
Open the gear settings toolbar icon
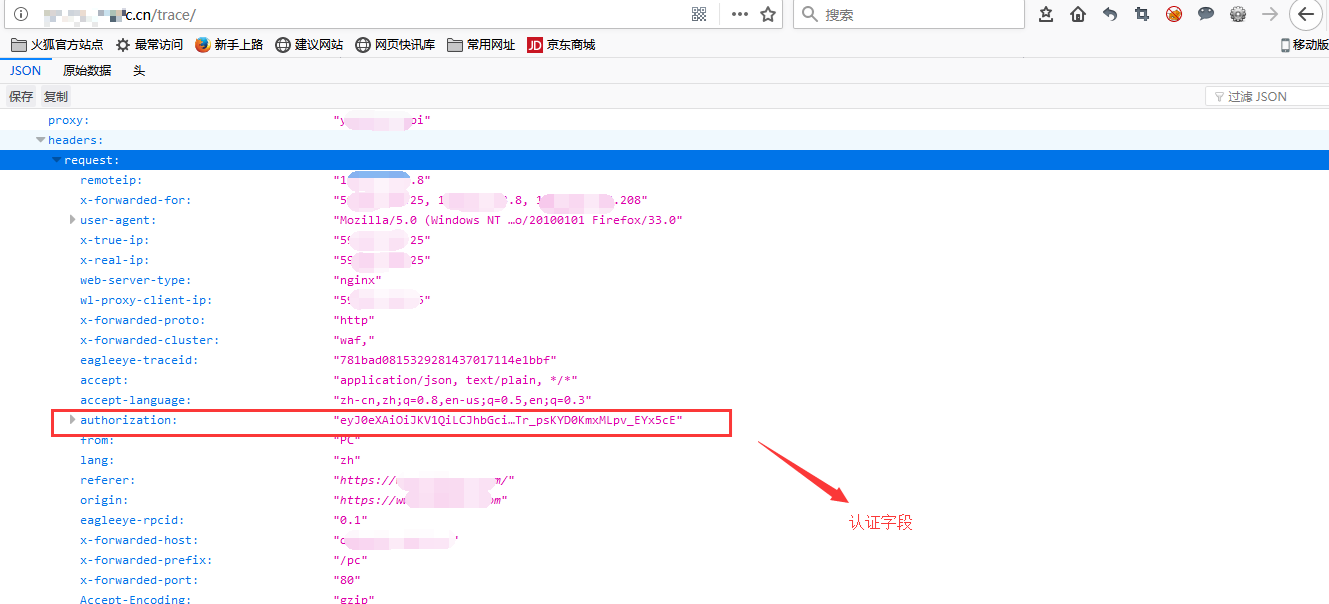click(x=1238, y=14)
